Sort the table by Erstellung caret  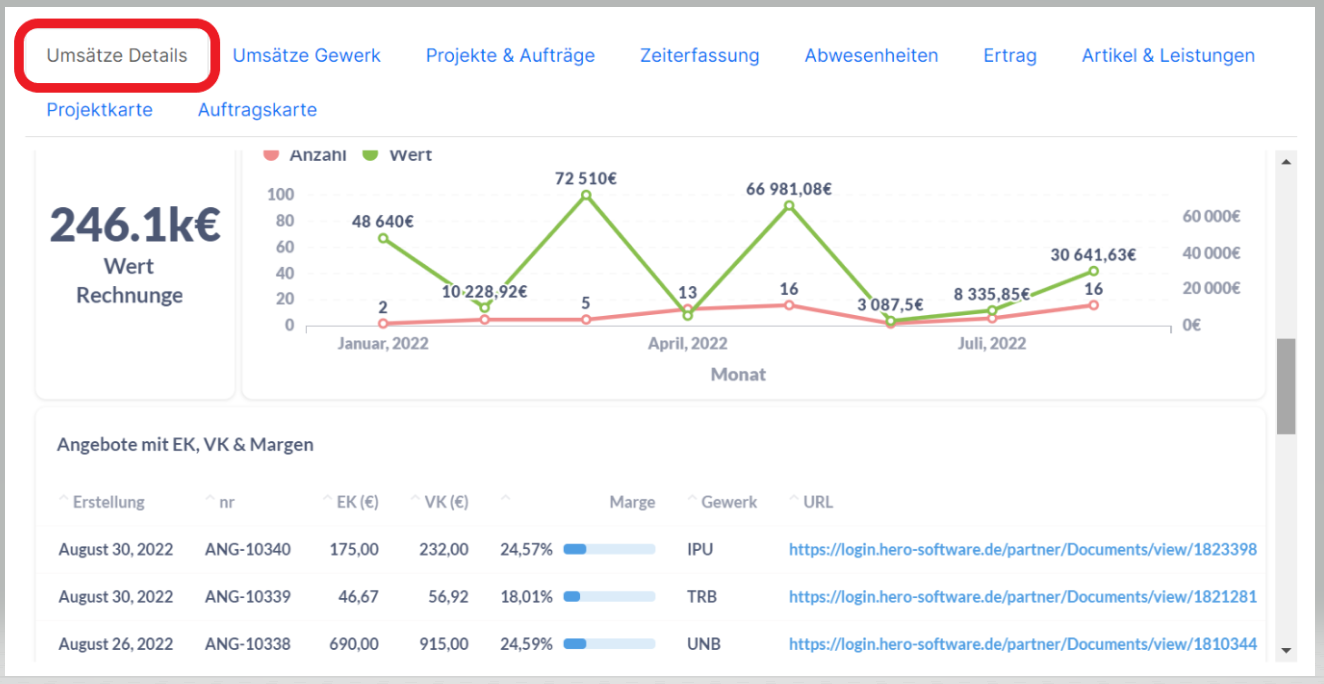(x=63, y=499)
